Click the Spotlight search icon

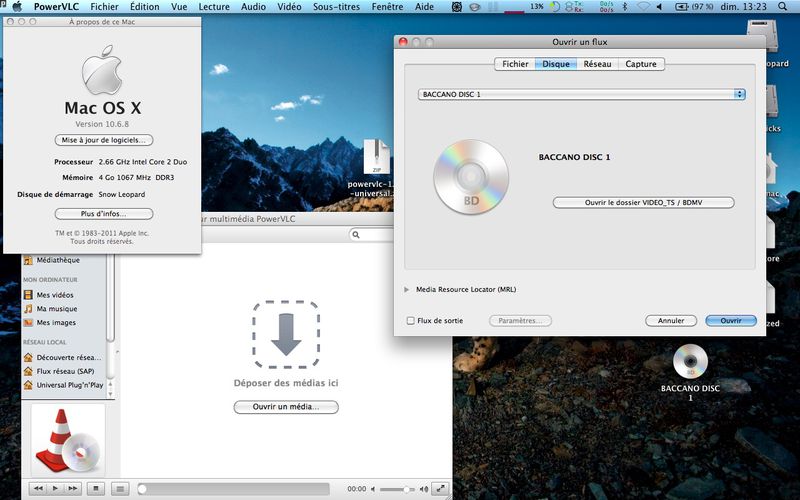[x=783, y=7]
